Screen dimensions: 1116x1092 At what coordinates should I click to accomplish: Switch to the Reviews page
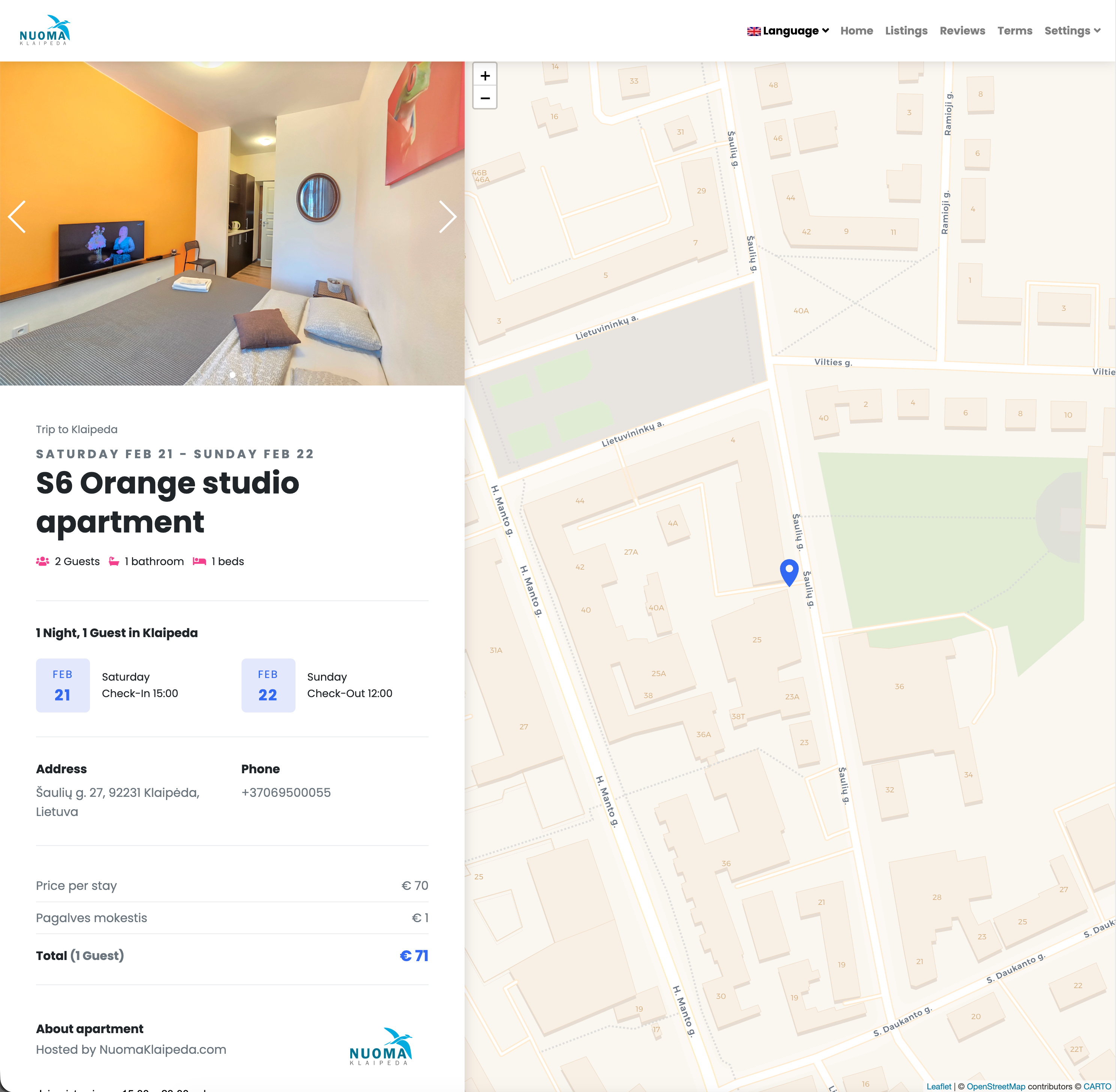962,31
